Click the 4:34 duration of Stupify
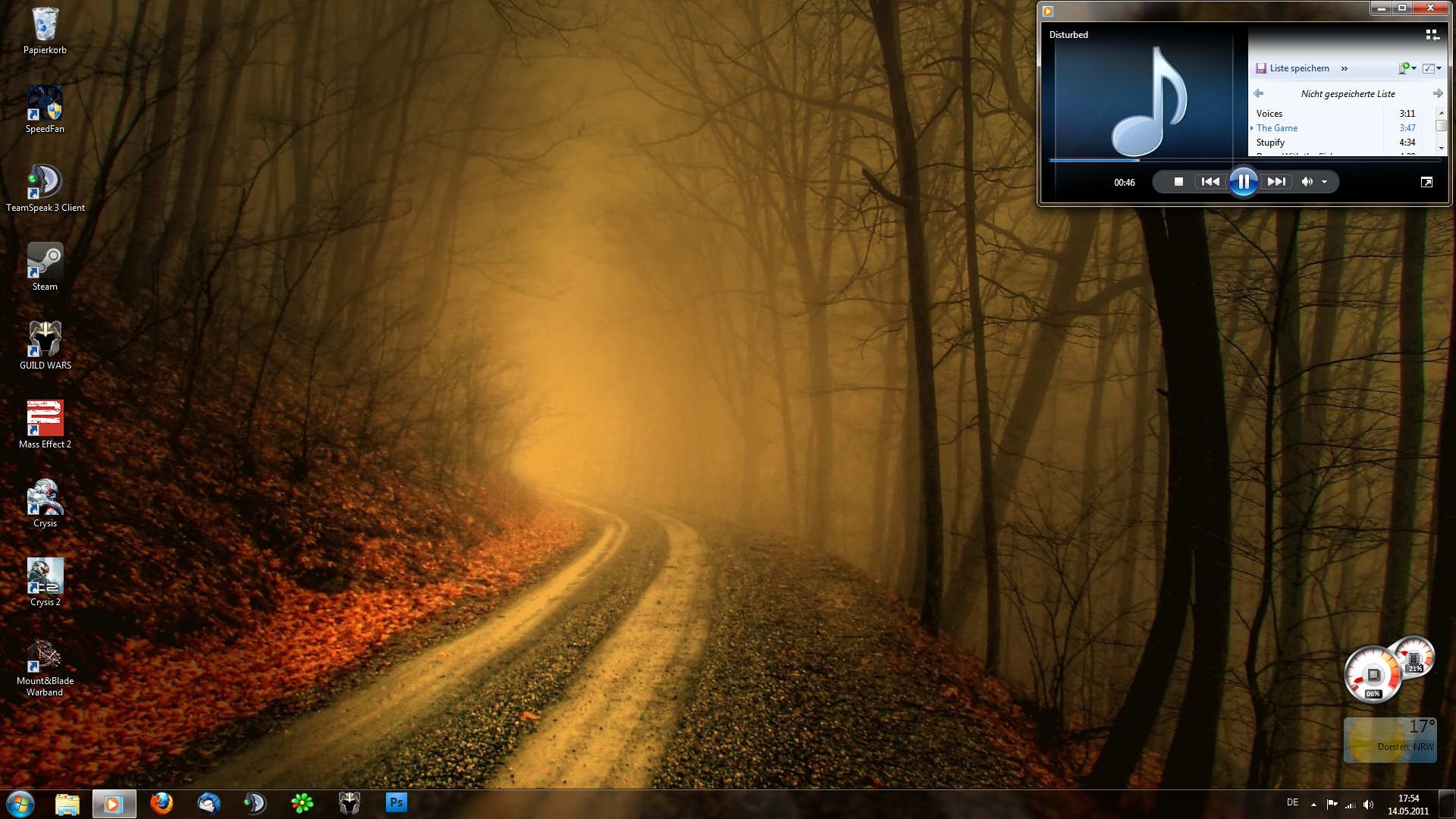Viewport: 1456px width, 819px height. 1407,143
